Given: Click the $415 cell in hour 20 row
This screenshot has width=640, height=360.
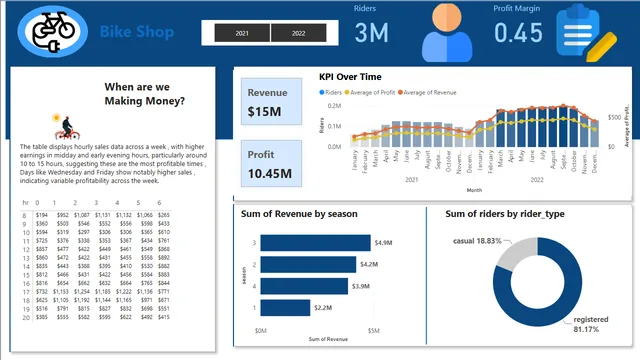Looking at the screenshot, I should pos(164,317).
